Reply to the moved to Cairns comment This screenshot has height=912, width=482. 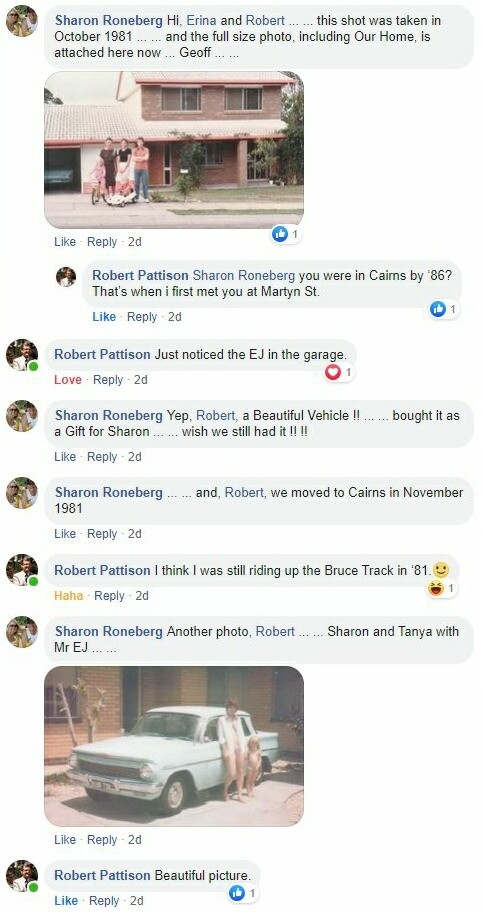(102, 533)
